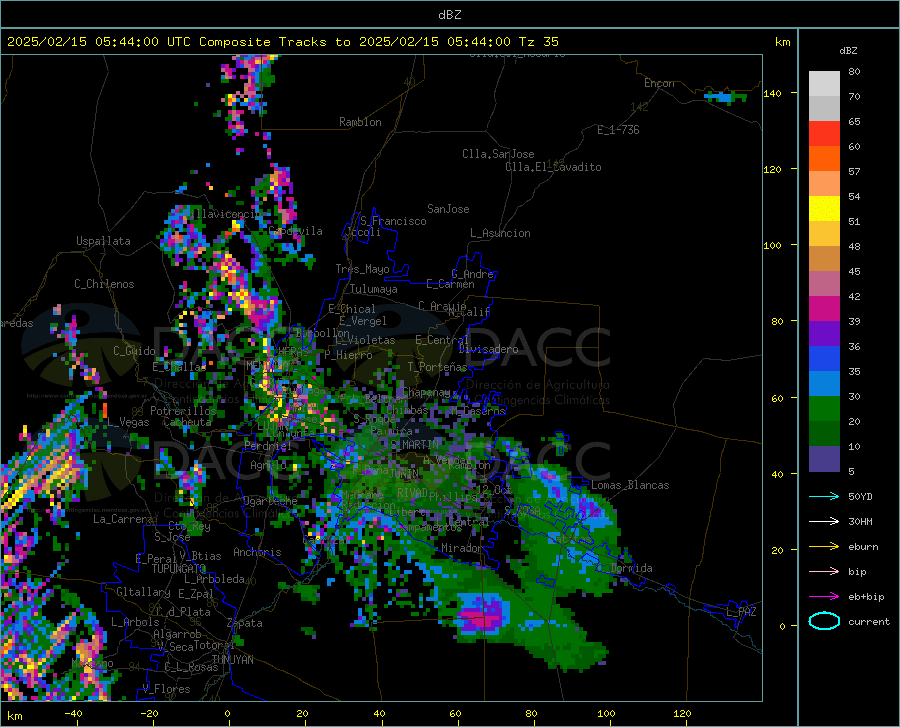900x727 pixels.
Task: Click the cyan current ellipse legend icon
Action: [x=824, y=621]
